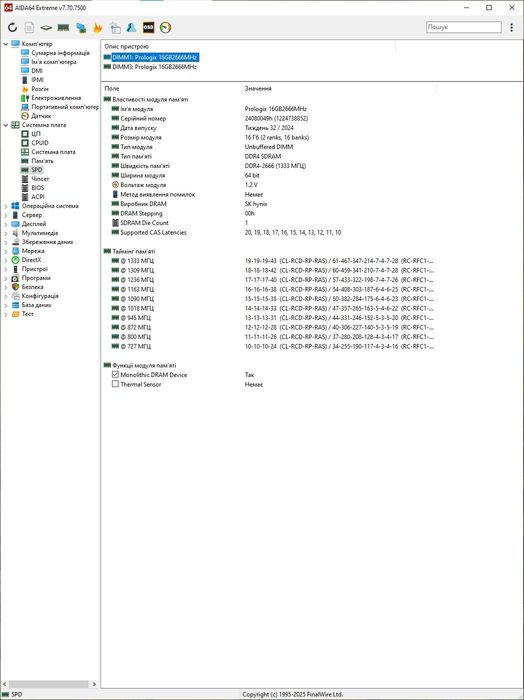Expand the Сервер tree node
The width and height of the screenshot is (524, 700).
point(6,215)
